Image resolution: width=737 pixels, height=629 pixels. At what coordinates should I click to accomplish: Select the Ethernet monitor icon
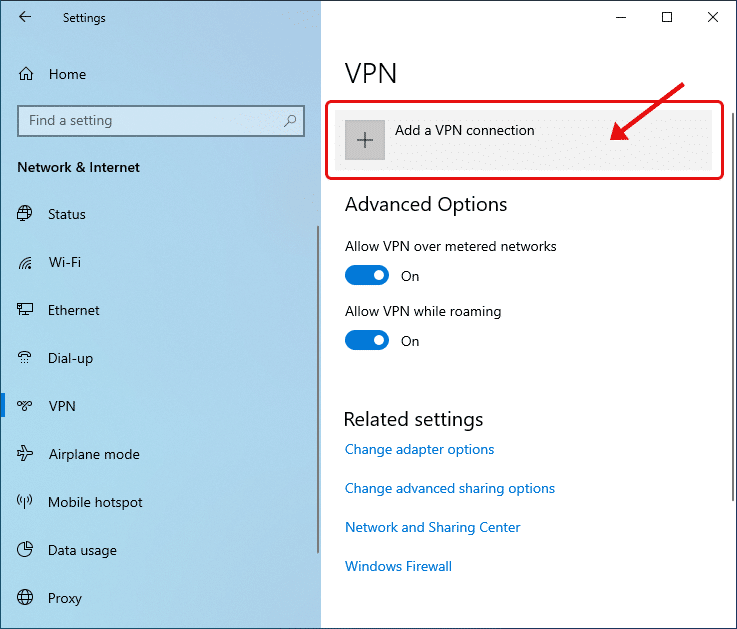[26, 310]
